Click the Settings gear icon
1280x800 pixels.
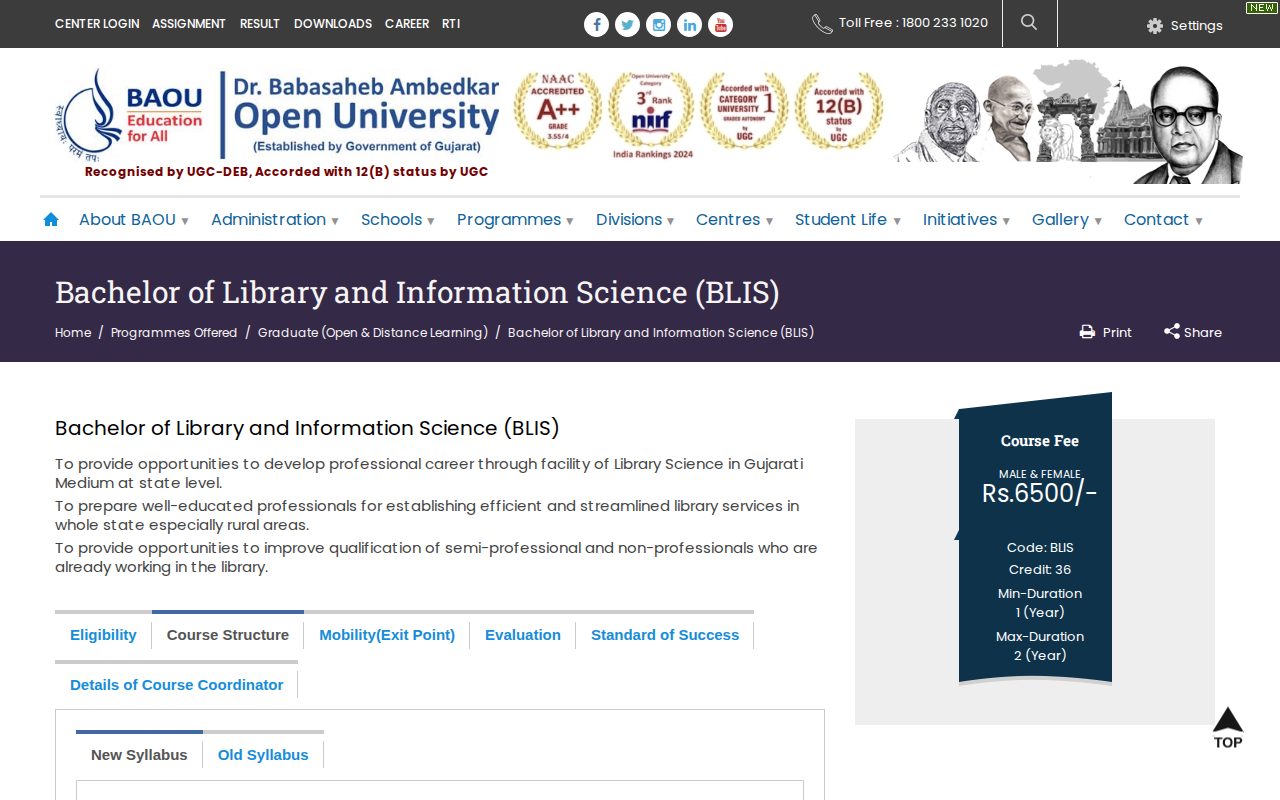click(1155, 26)
